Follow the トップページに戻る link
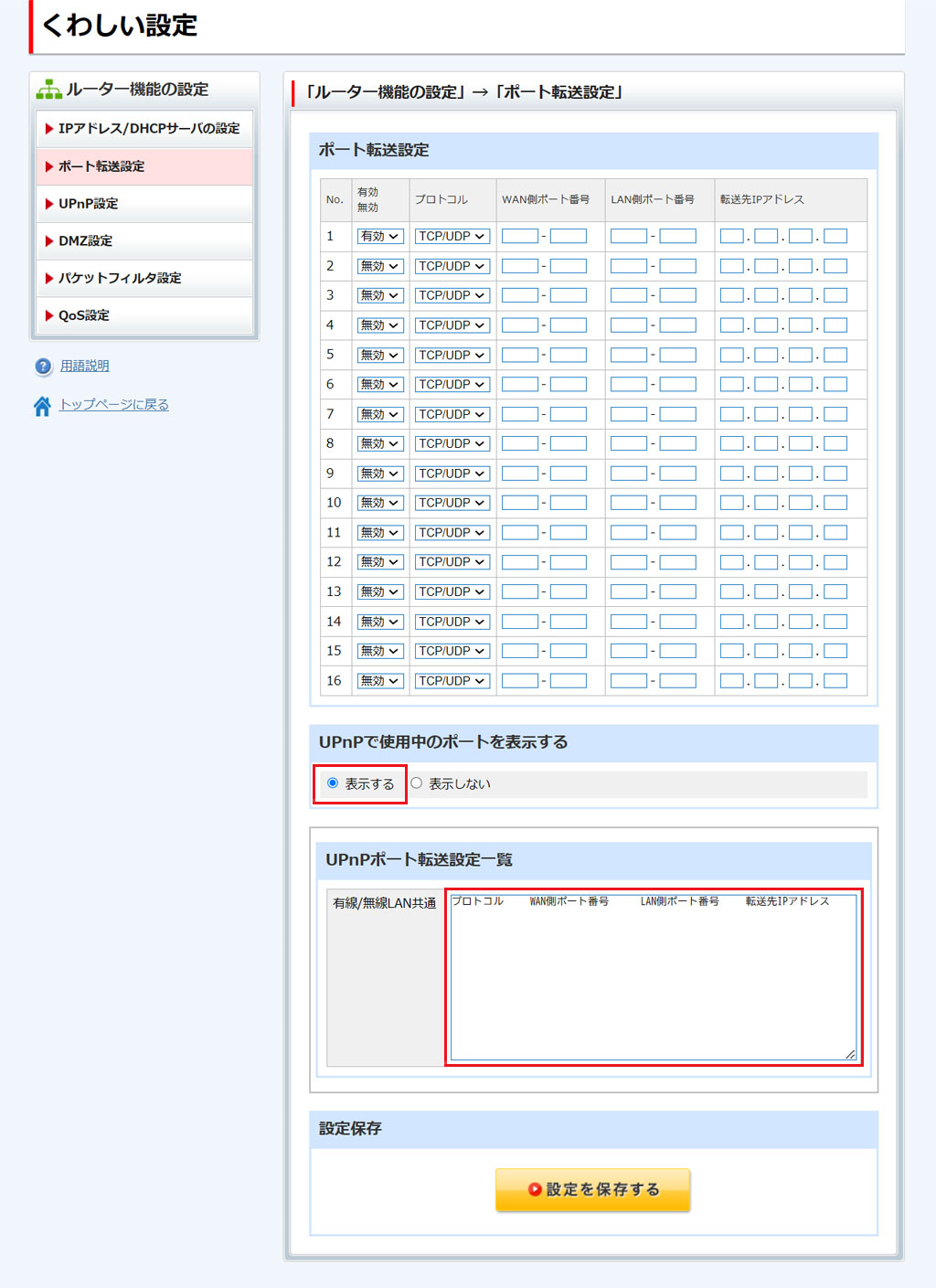 point(113,404)
